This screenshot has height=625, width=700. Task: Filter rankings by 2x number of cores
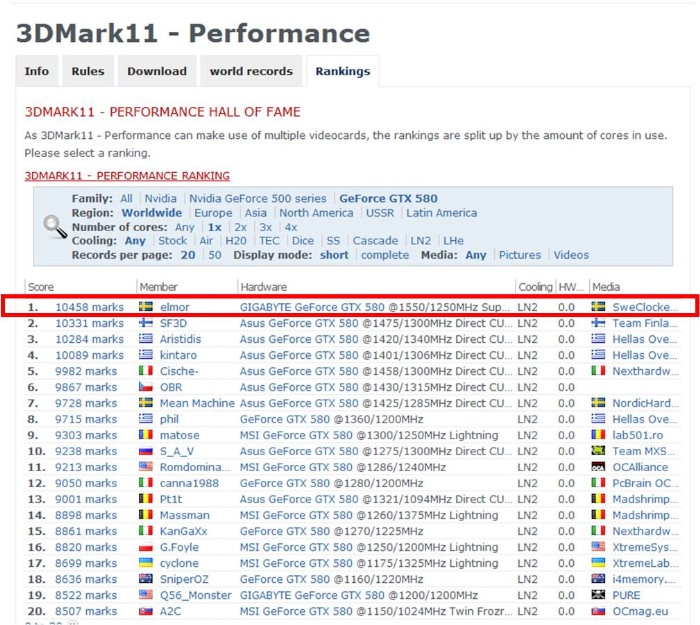(x=240, y=227)
